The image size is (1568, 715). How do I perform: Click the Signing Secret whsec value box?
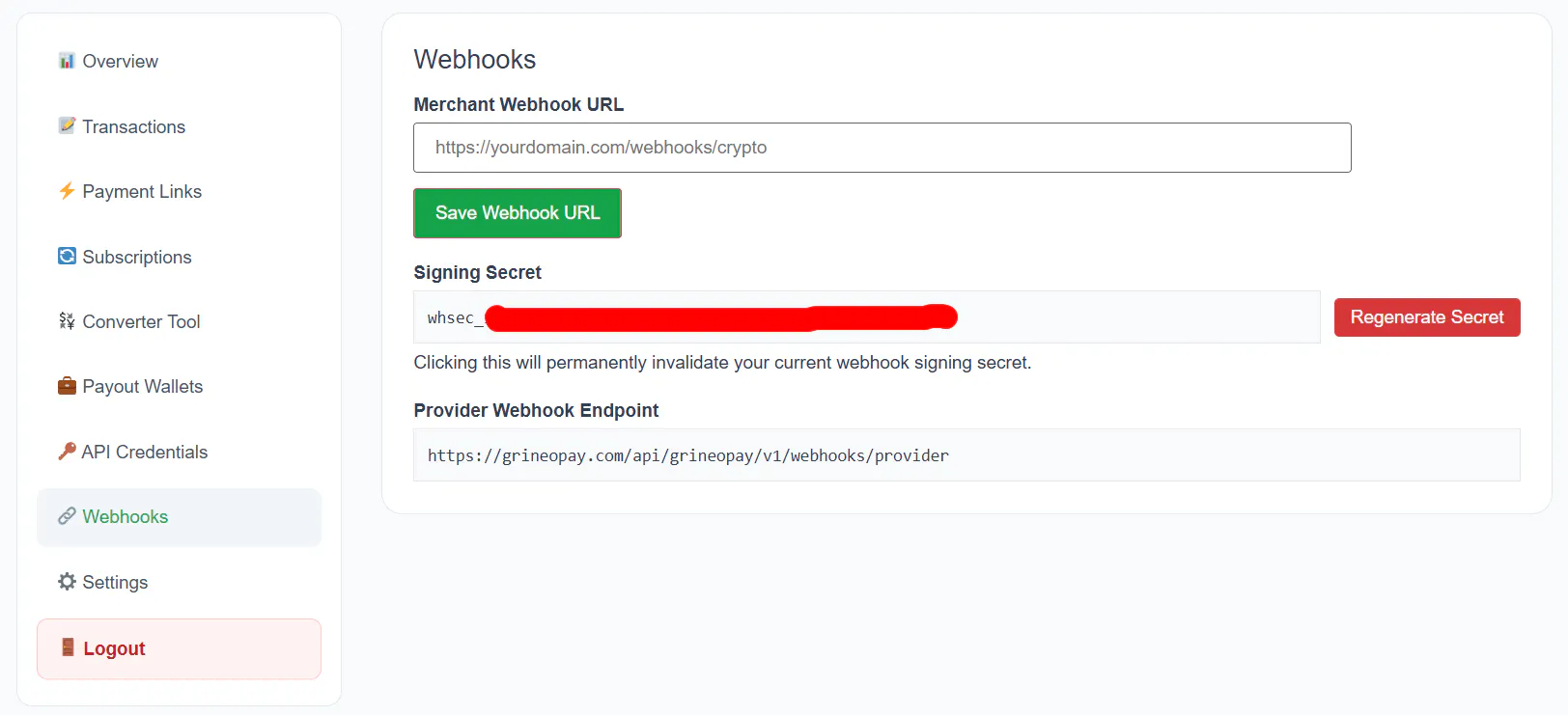867,317
